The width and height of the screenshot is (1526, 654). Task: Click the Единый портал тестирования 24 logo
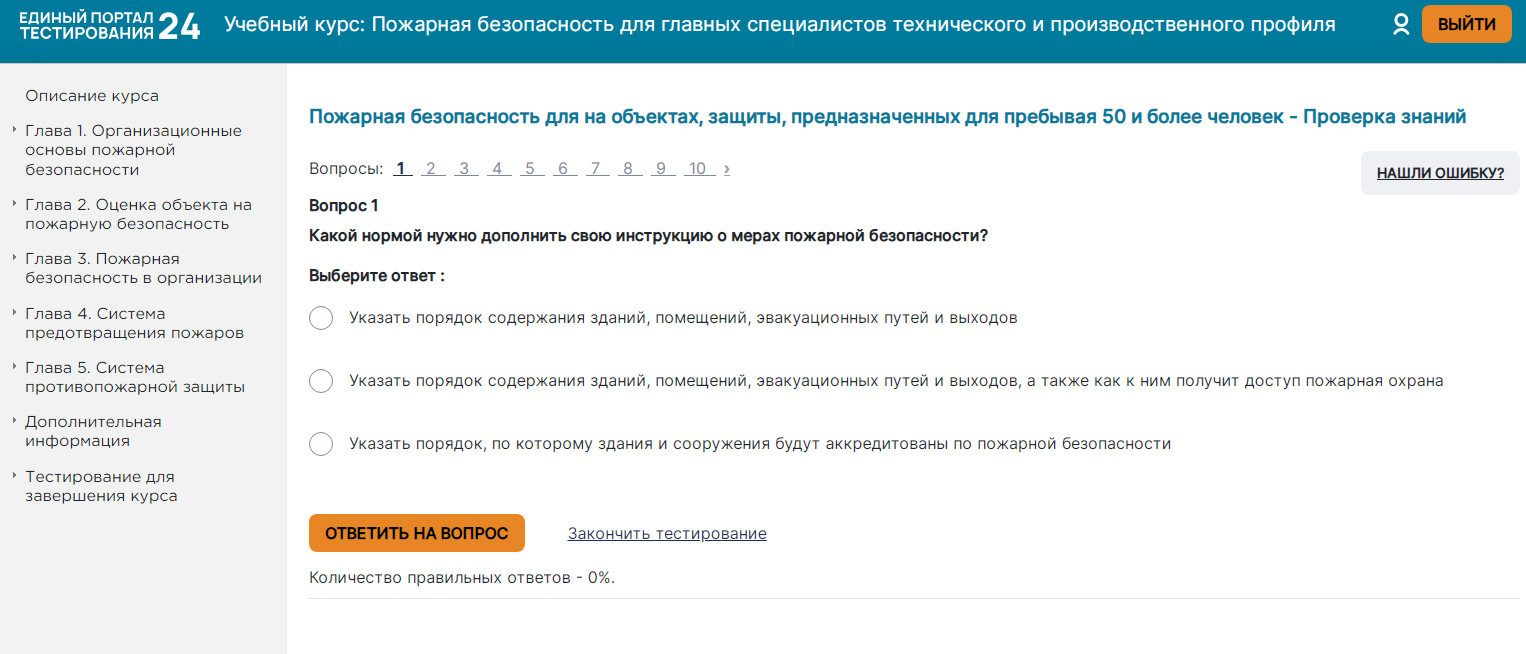(110, 26)
